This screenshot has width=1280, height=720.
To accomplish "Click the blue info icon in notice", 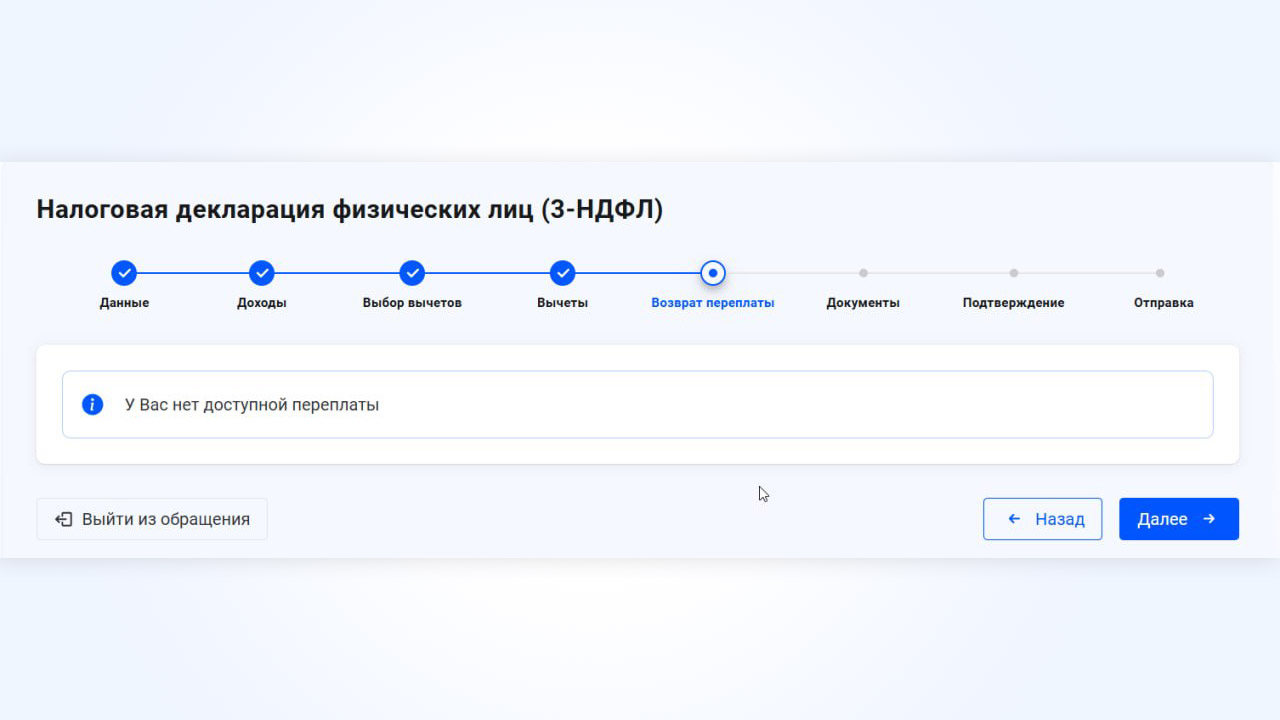I will [x=92, y=405].
